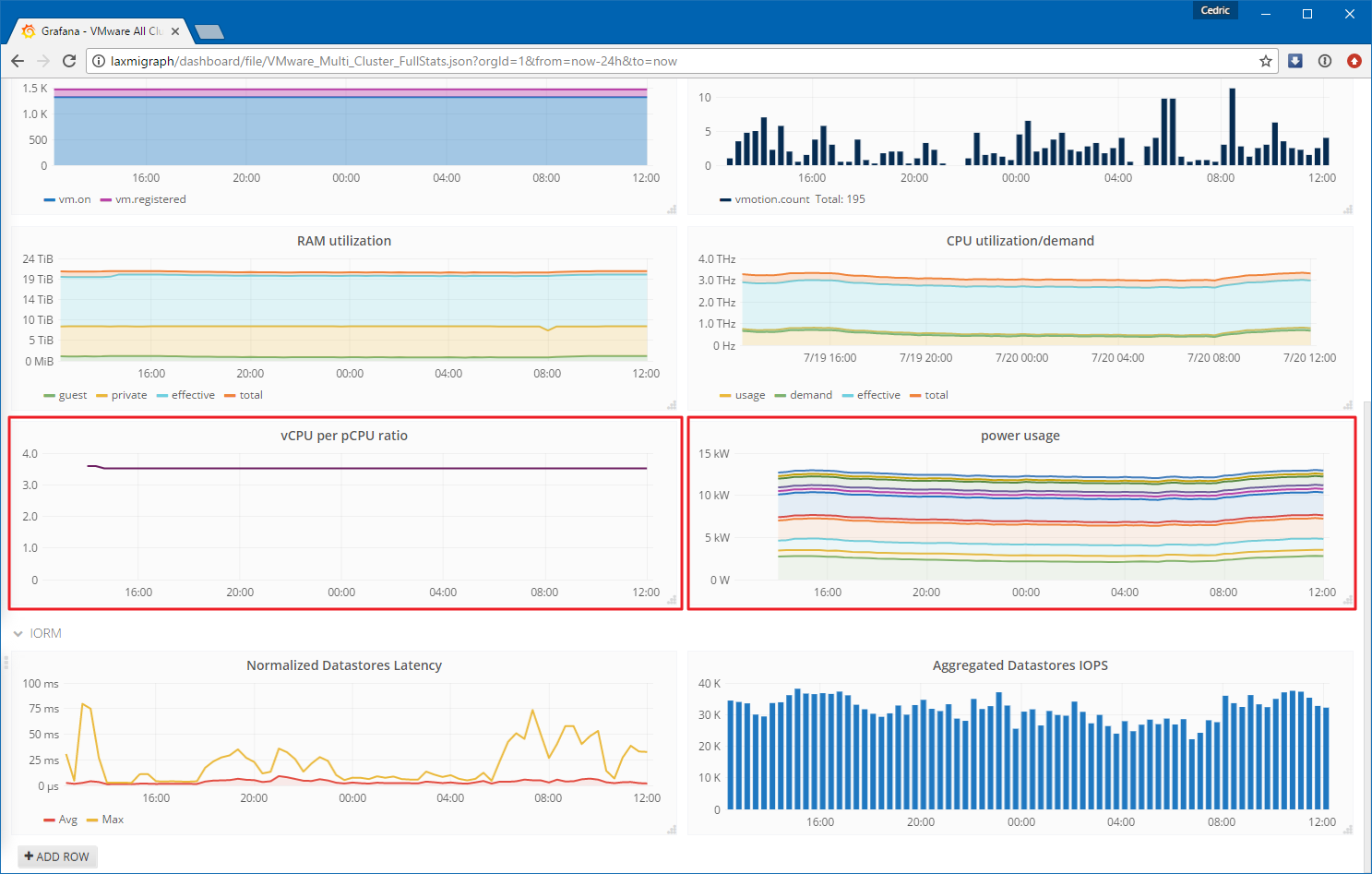1372x874 pixels.
Task: Reload the Grafana page
Action: point(69,61)
